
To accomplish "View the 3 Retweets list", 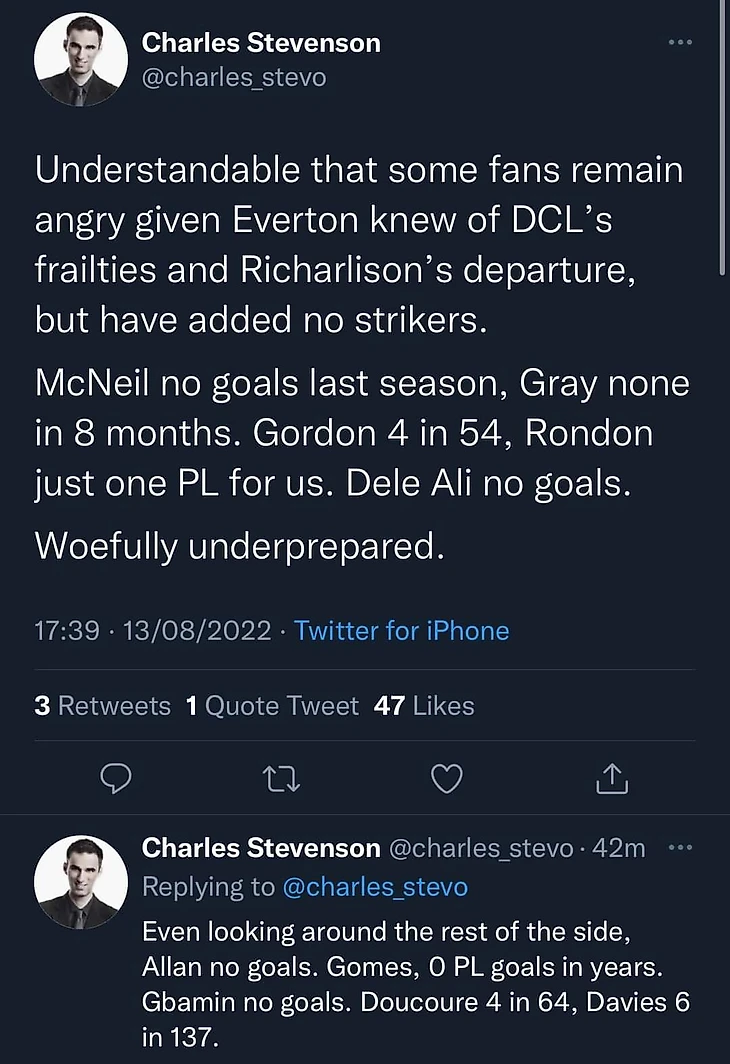I will point(102,706).
